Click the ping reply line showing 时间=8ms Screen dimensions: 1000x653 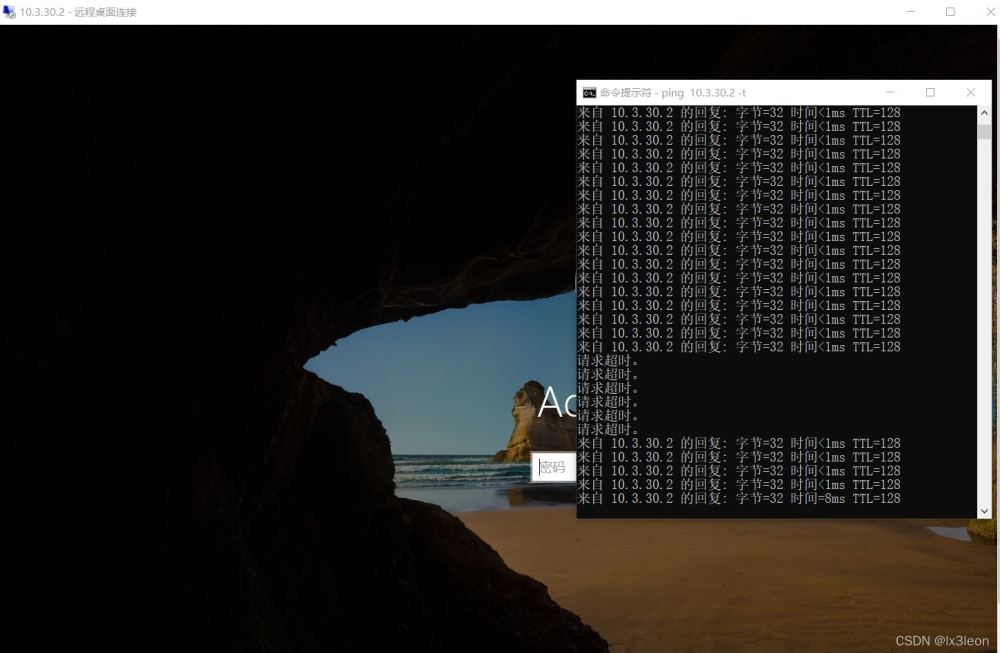738,498
